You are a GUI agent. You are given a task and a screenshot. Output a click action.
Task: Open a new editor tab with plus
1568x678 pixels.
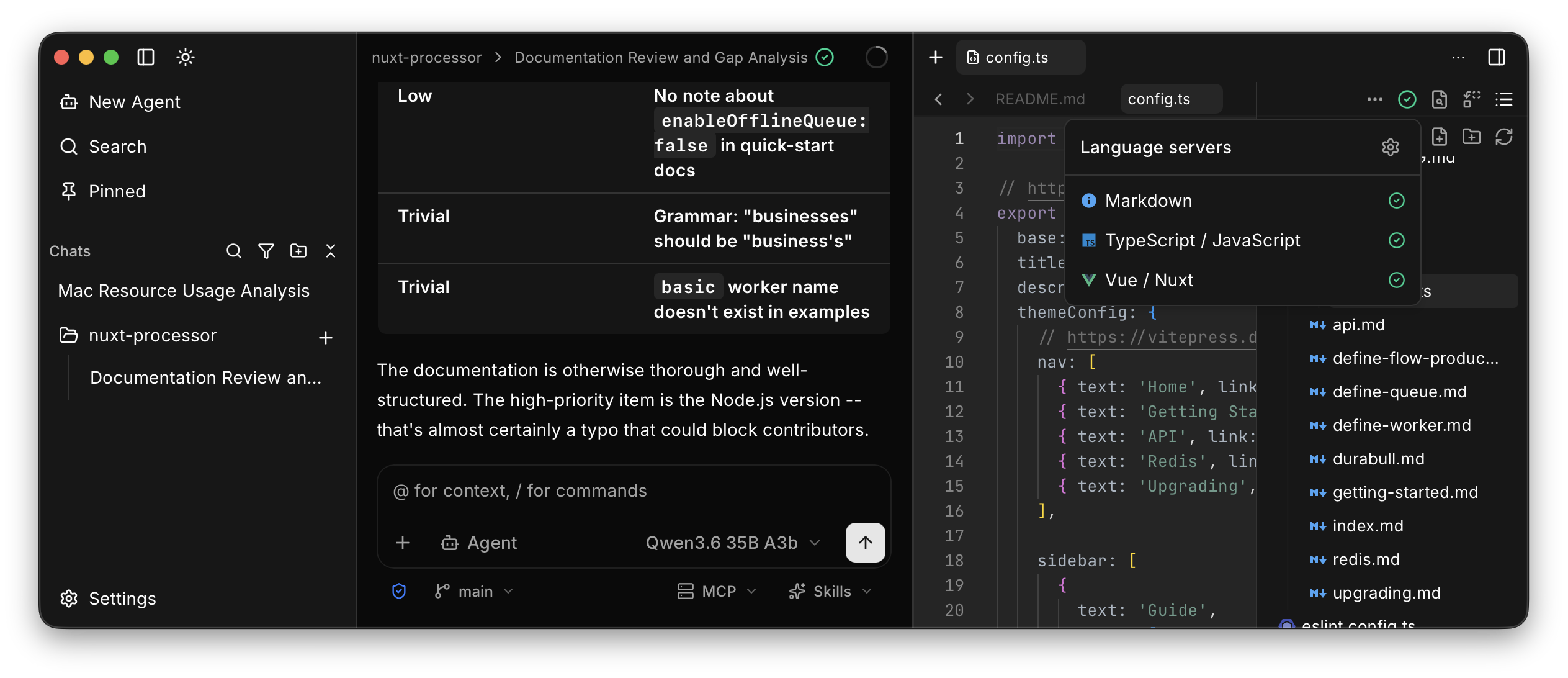click(936, 57)
